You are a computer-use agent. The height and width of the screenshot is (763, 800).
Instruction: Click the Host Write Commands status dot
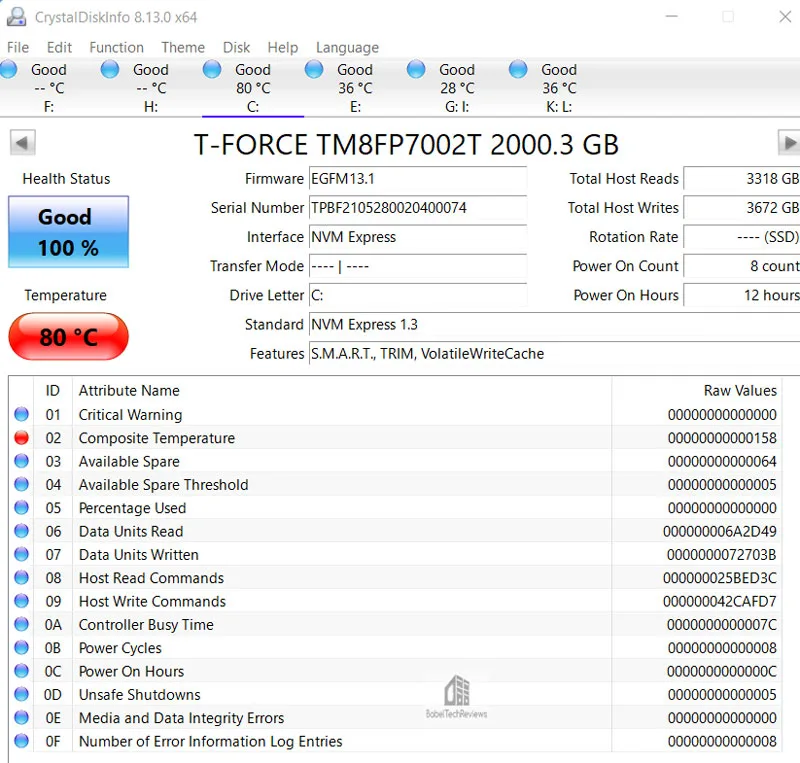21,601
